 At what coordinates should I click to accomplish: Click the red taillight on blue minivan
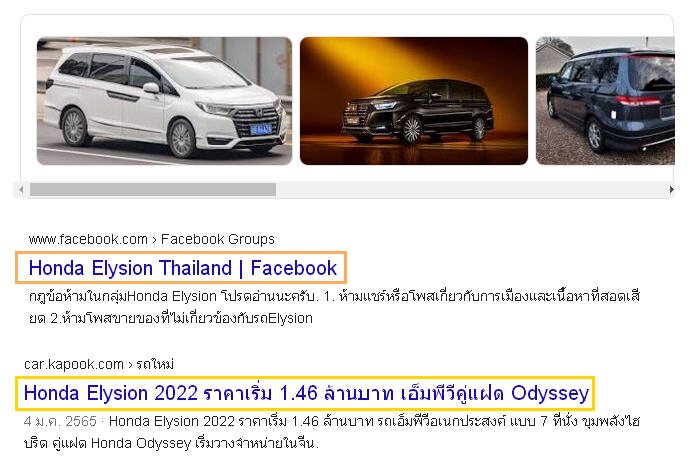[638, 100]
